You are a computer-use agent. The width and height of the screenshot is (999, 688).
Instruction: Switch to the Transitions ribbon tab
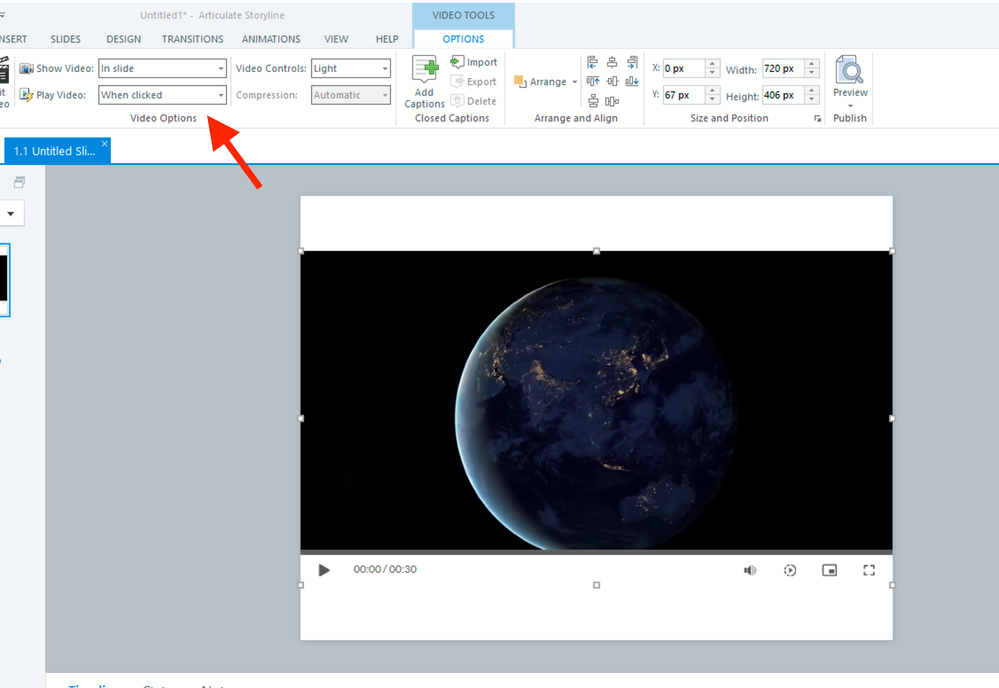[192, 39]
